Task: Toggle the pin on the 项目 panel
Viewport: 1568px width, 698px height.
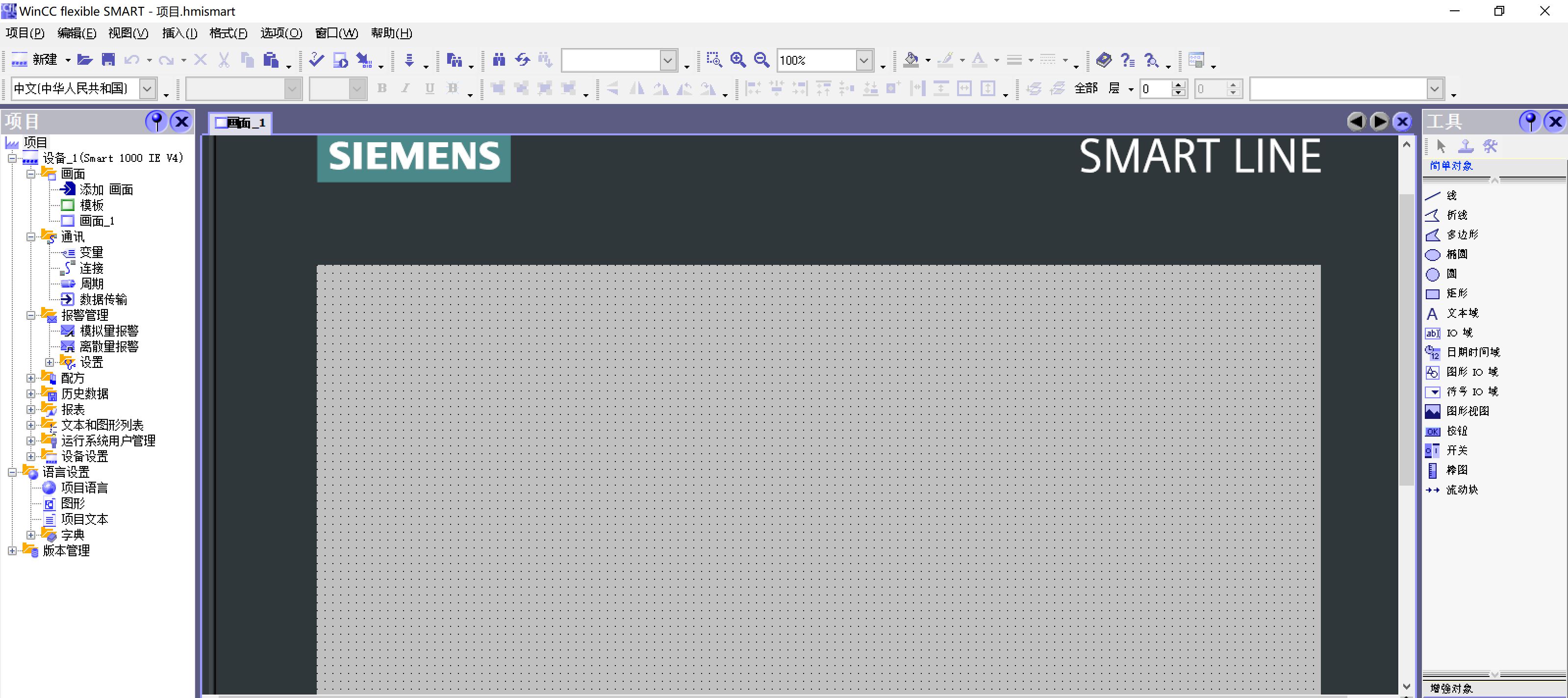Action: click(156, 121)
